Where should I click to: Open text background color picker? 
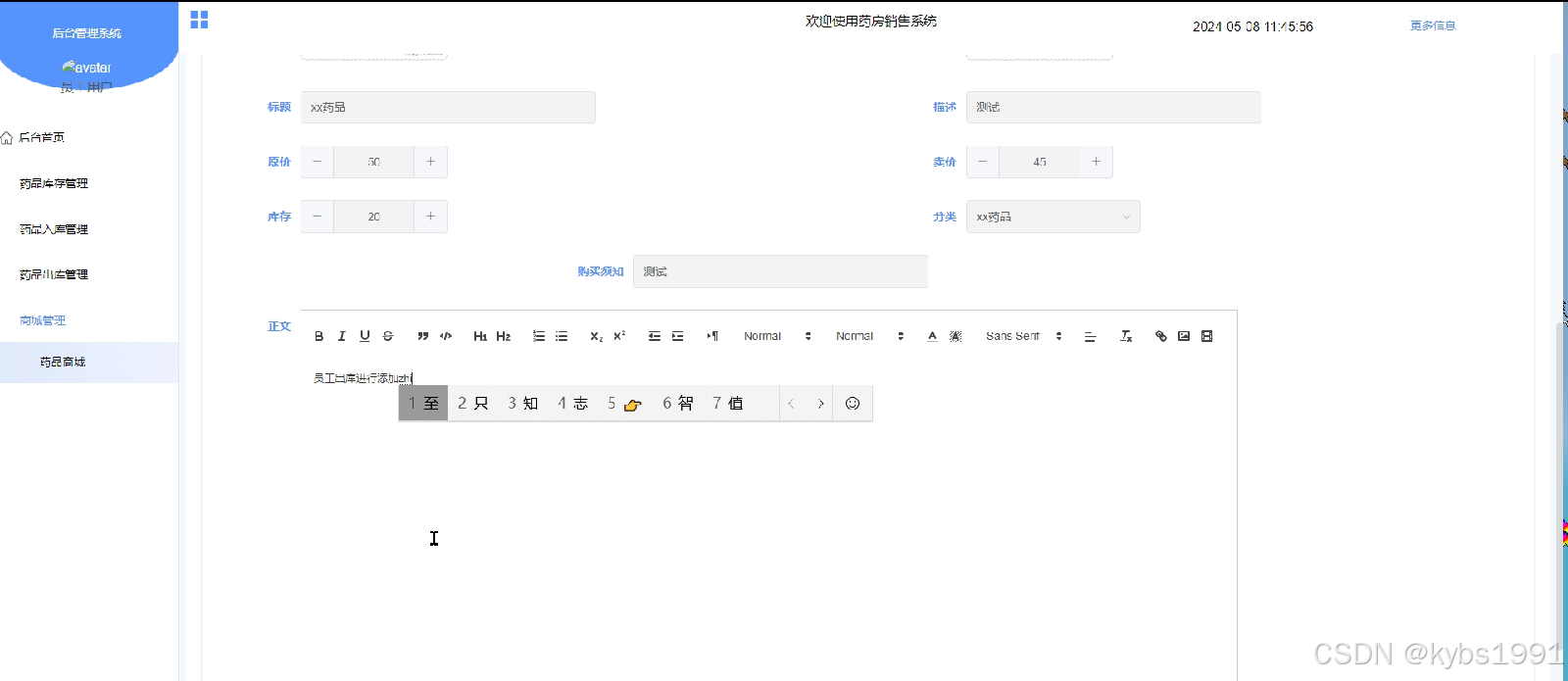pyautogui.click(x=955, y=336)
